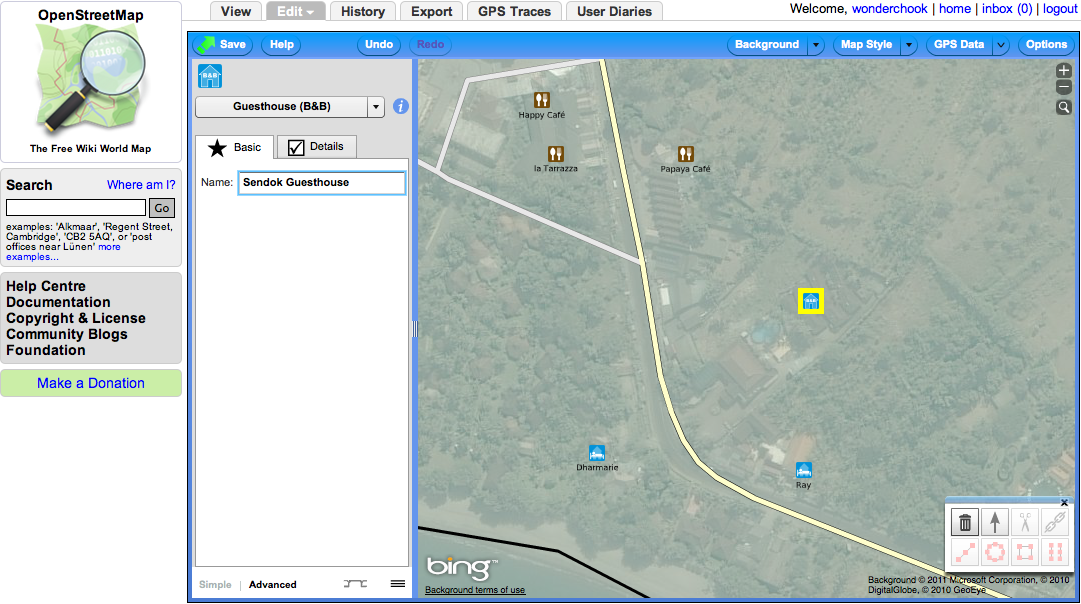Image resolution: width=1081 pixels, height=604 pixels.
Task: Click the Name field with Sendok Guesthouse
Action: 321,183
